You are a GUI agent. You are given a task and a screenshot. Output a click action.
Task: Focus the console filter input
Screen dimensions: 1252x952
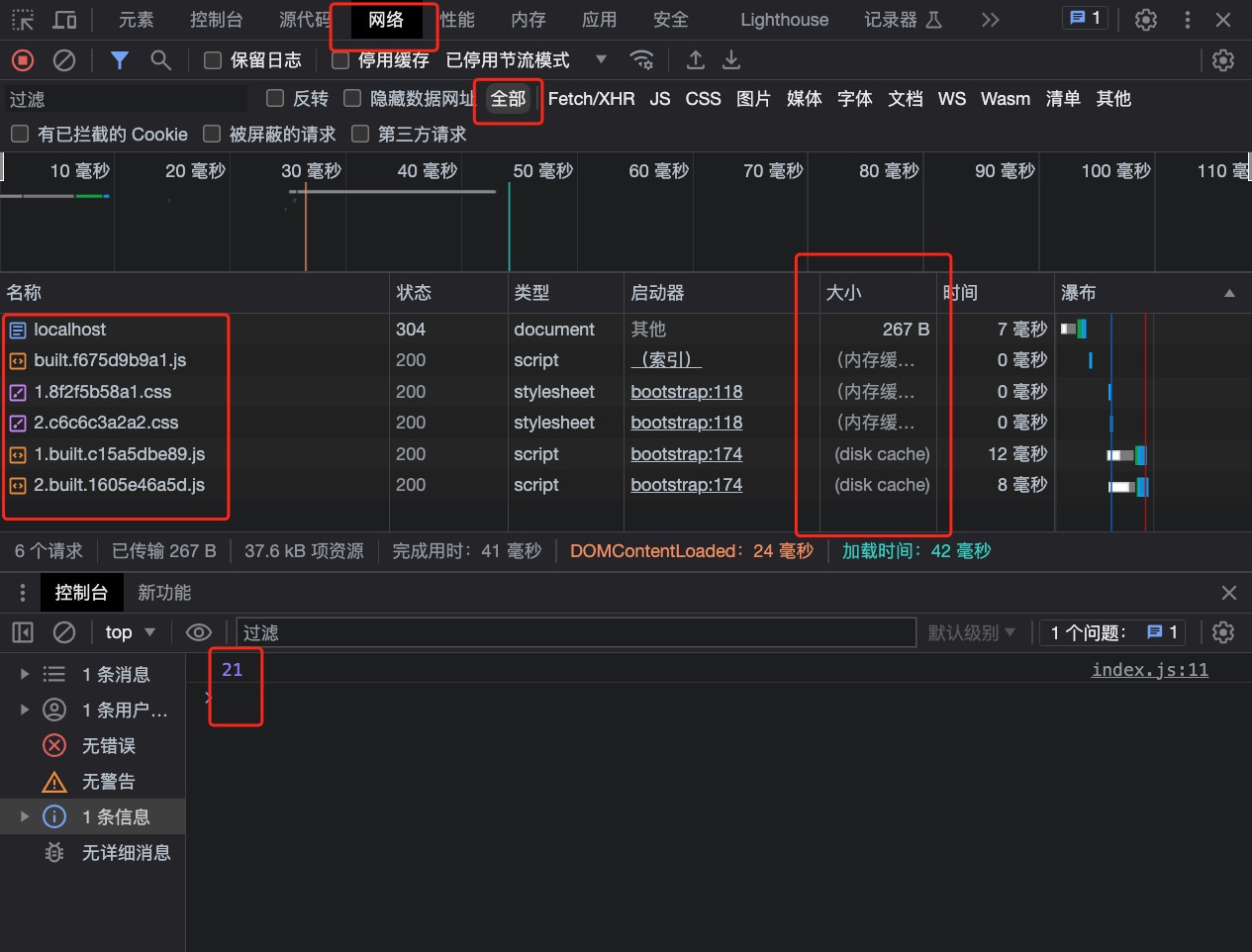coord(576,632)
